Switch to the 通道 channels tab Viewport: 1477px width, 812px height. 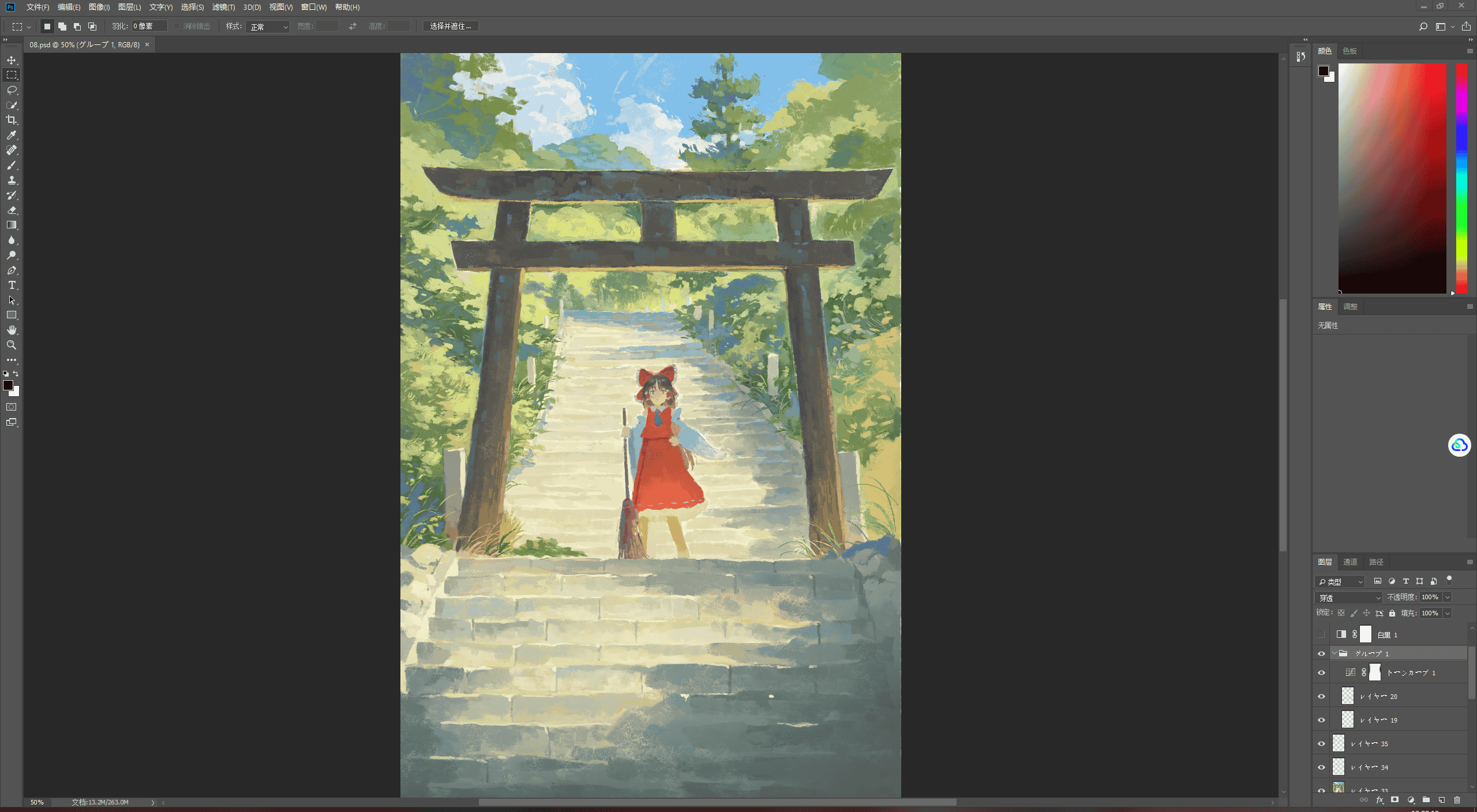coord(1350,562)
